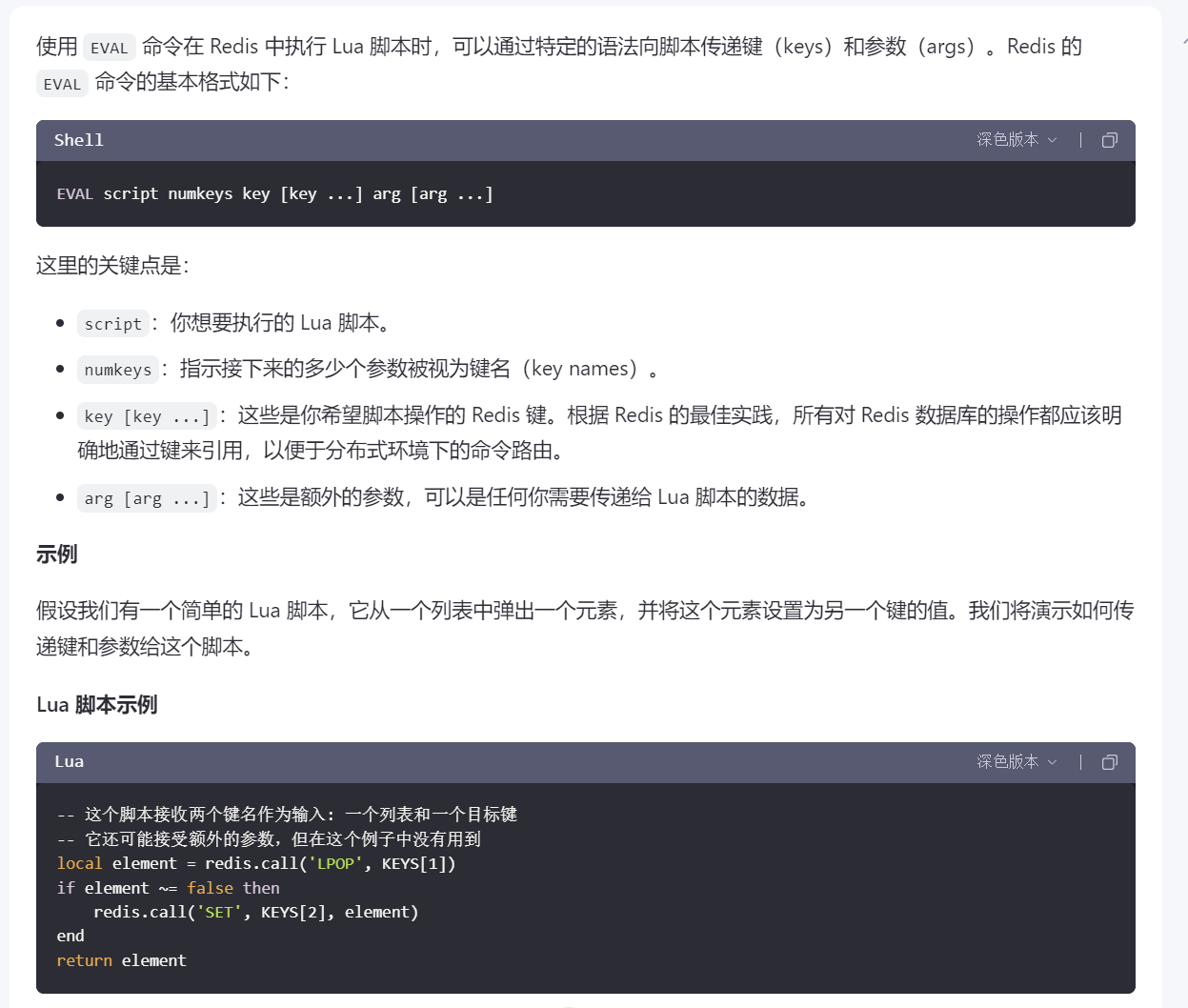Copy the Shell code block
Viewport: 1188px width, 1008px height.
1110,140
